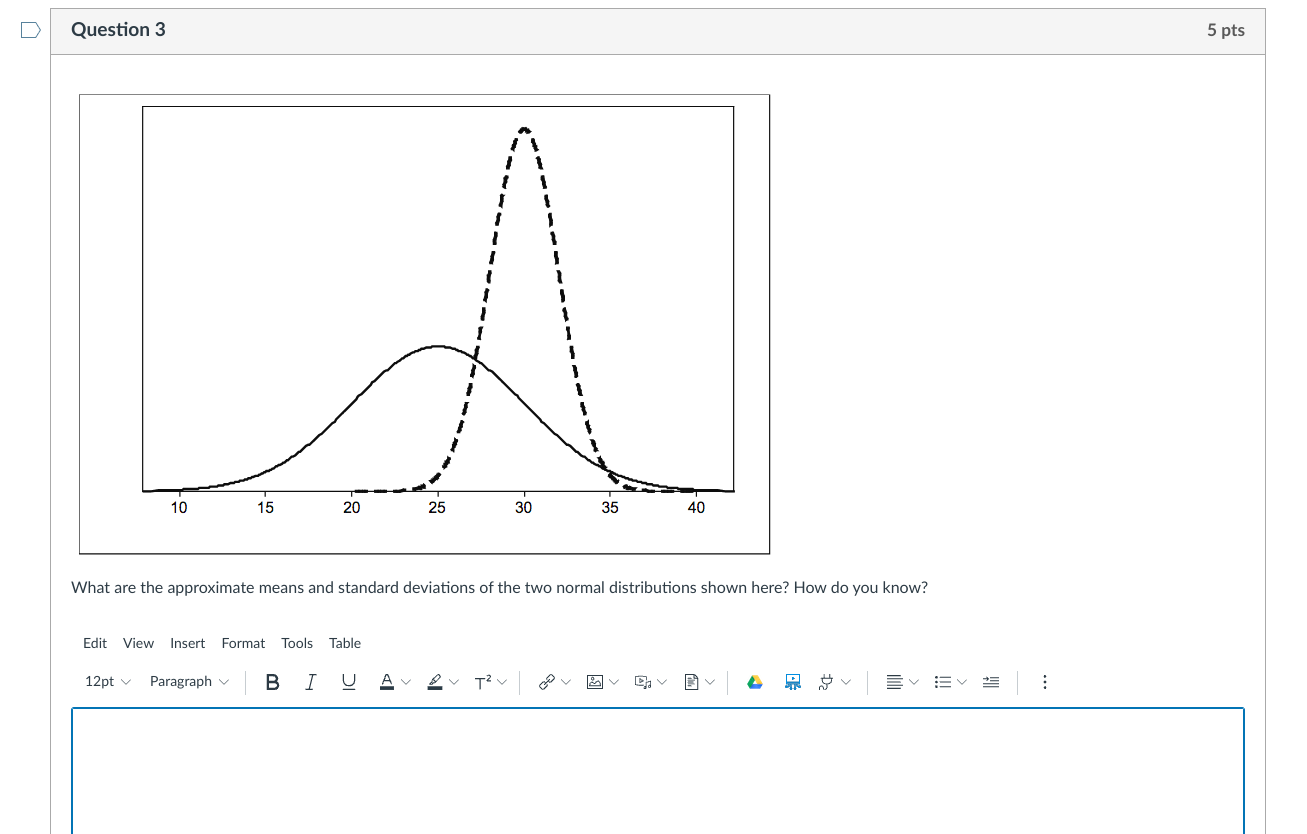Image resolution: width=1307 pixels, height=834 pixels.
Task: Insert a link using the link icon
Action: pos(546,681)
